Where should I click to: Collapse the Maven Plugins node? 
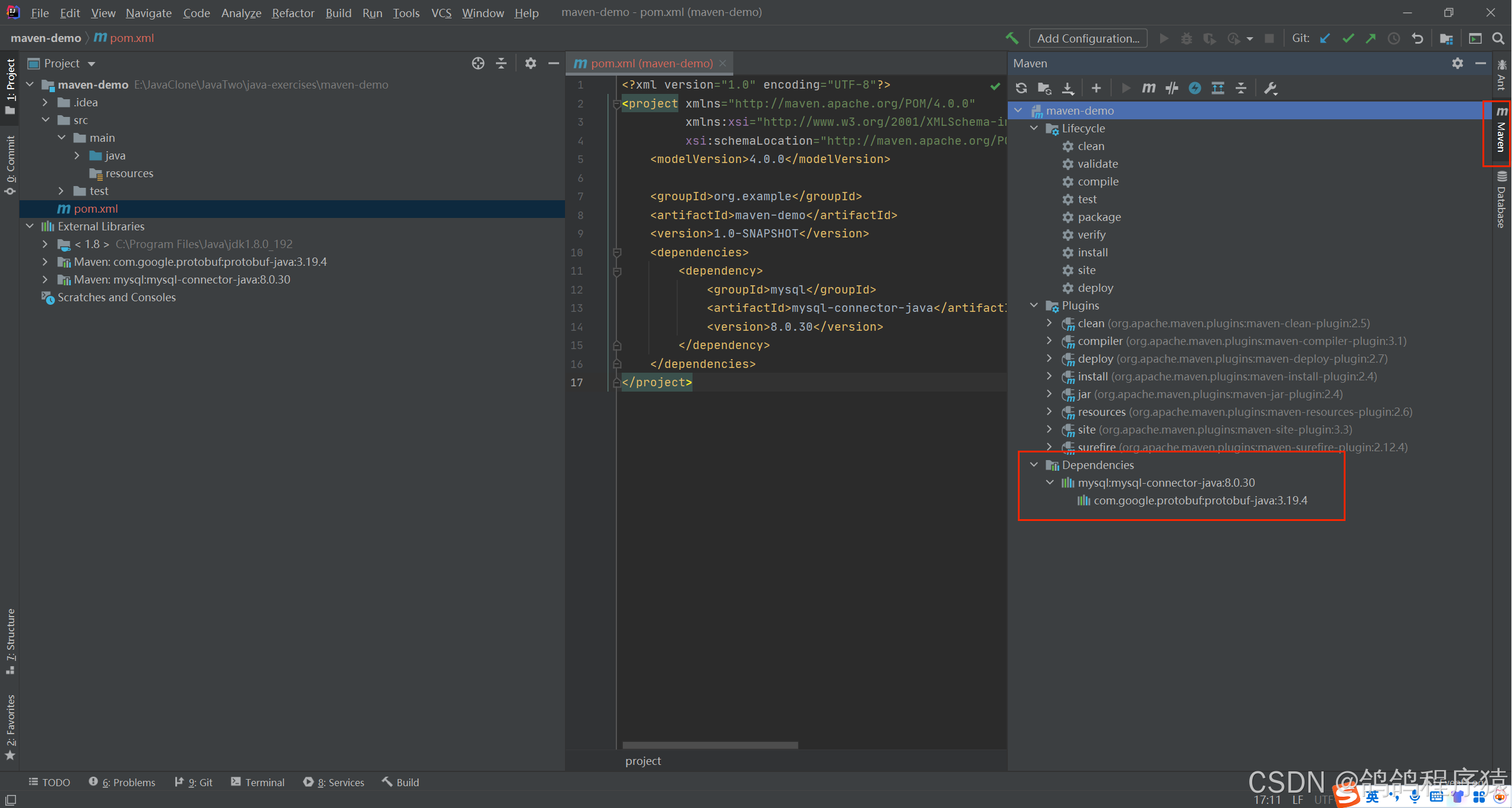[1034, 305]
